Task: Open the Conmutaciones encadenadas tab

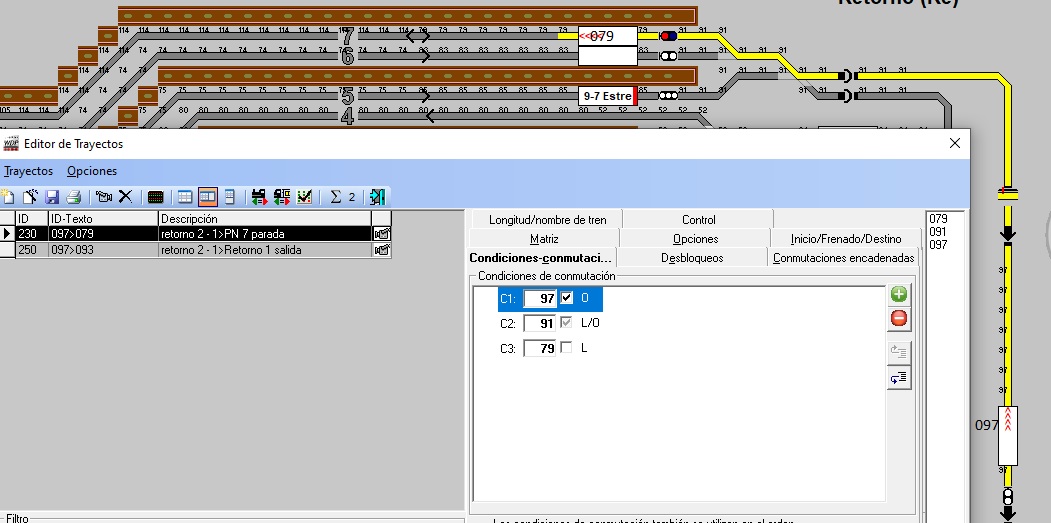Action: 843,257
